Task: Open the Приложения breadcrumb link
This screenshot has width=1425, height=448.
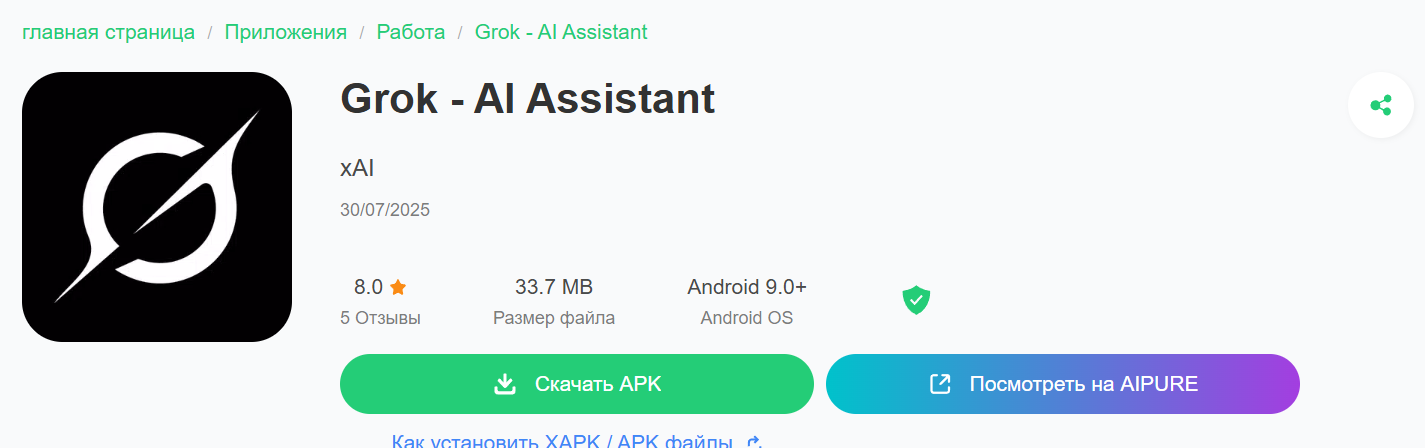Action: pyautogui.click(x=286, y=32)
